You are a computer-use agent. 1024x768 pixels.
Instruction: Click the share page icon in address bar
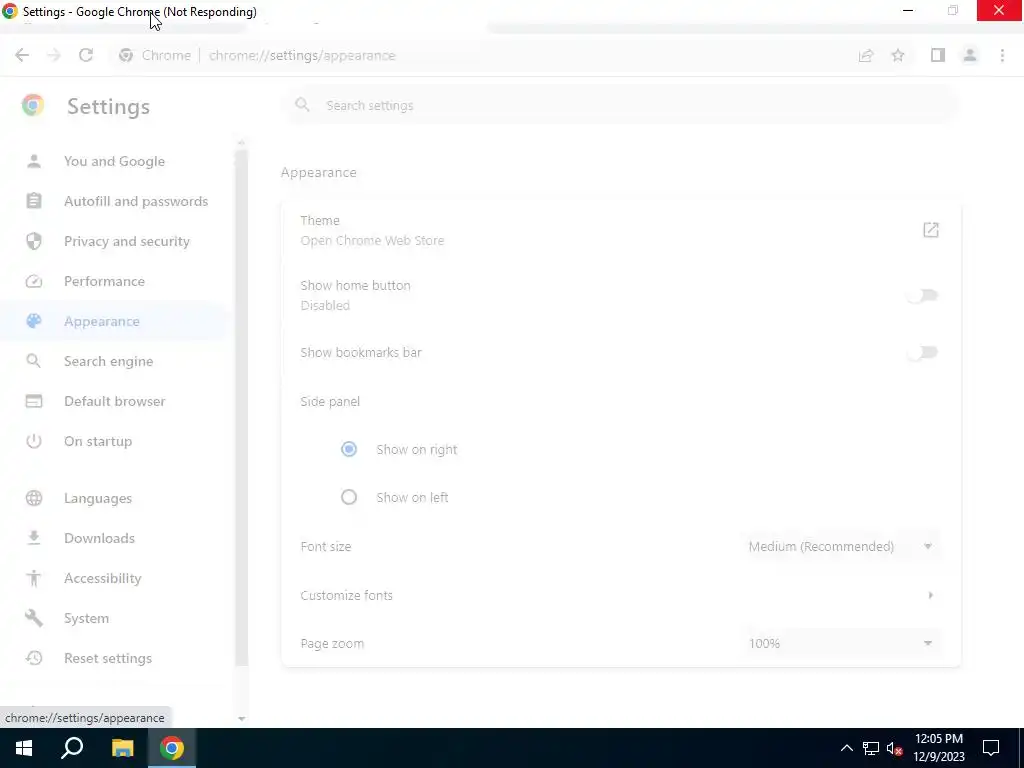[866, 56]
